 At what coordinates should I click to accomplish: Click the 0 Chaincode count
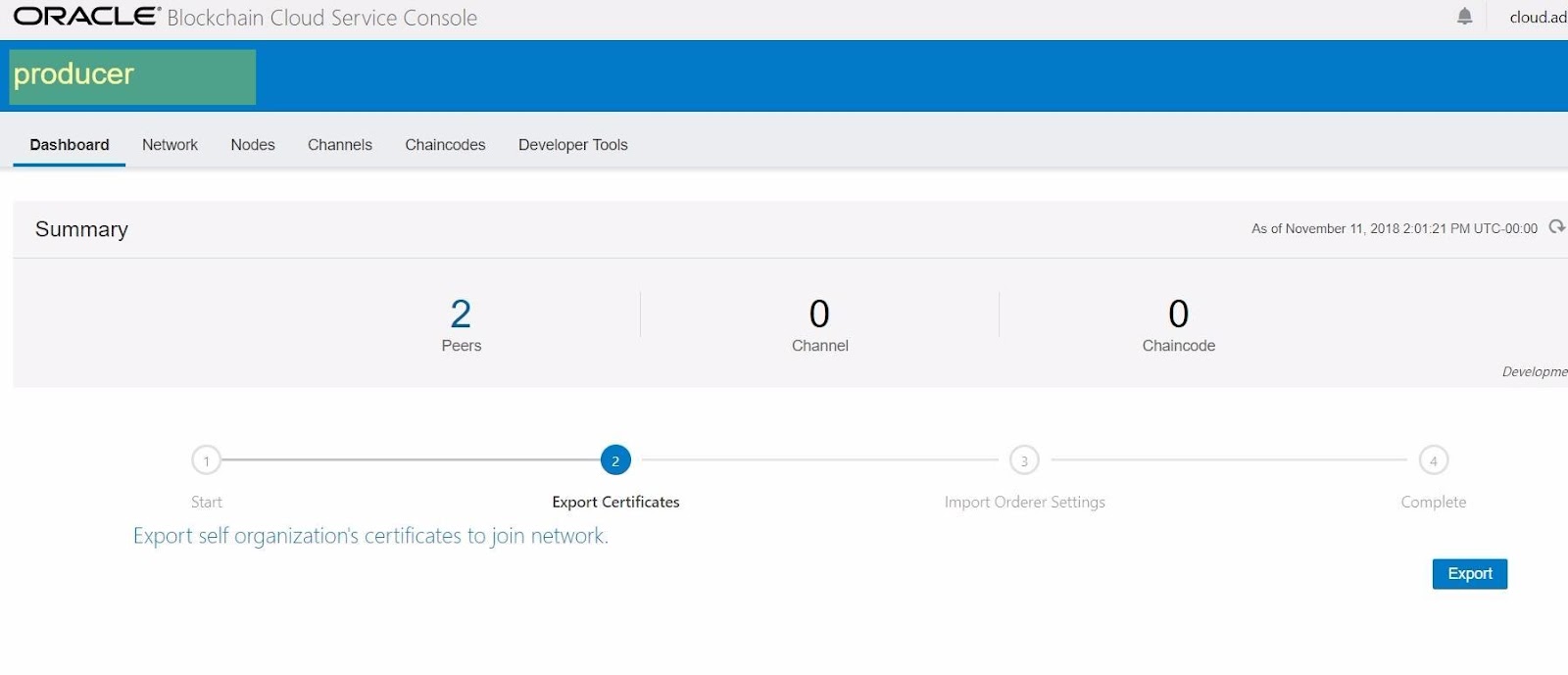click(1179, 314)
